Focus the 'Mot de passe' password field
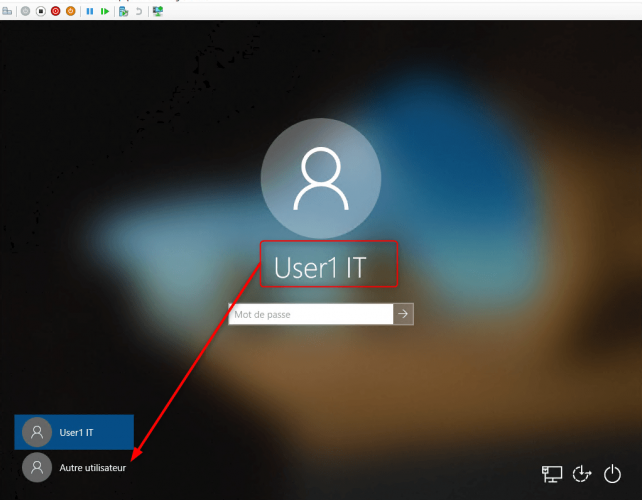The height and width of the screenshot is (500, 642). [310, 314]
